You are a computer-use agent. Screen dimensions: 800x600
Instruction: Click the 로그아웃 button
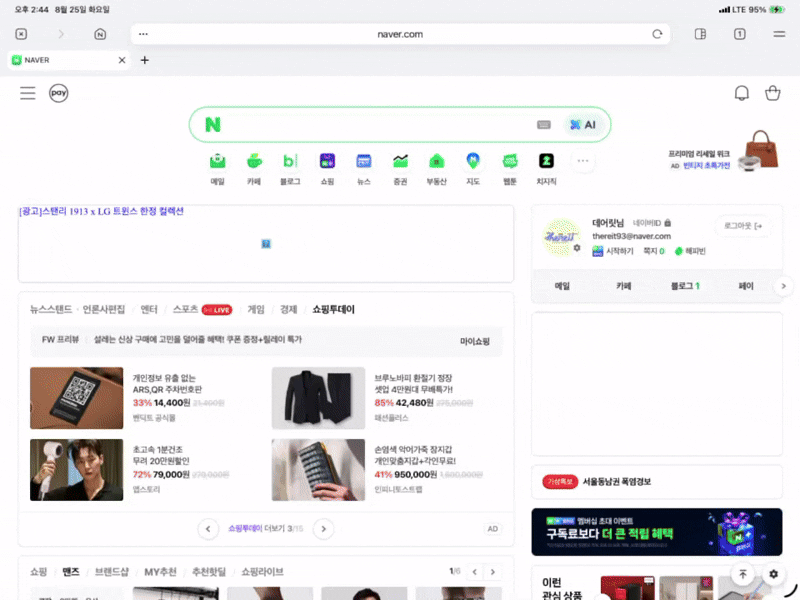743,226
